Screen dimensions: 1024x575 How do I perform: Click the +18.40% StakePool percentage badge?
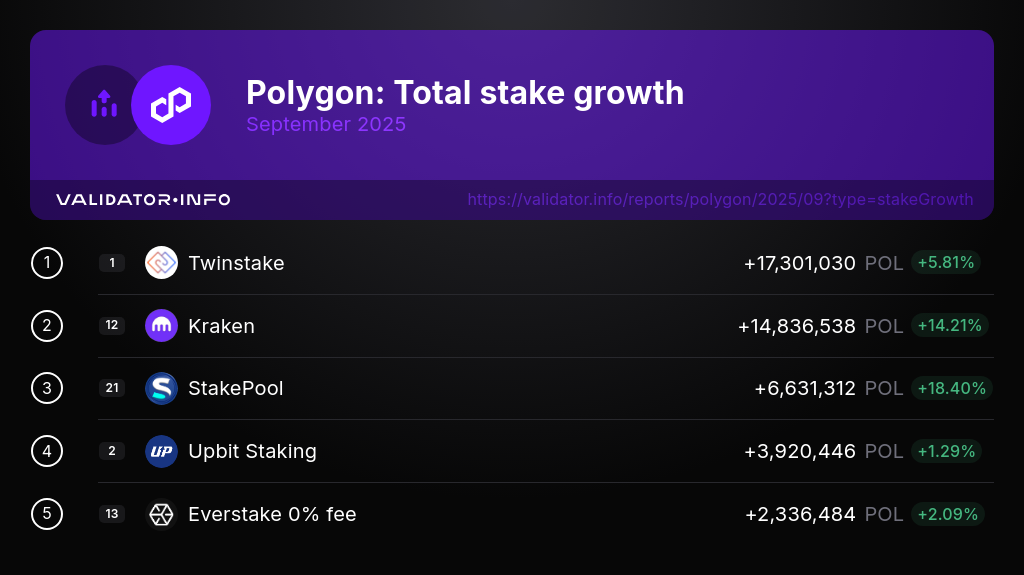[951, 388]
